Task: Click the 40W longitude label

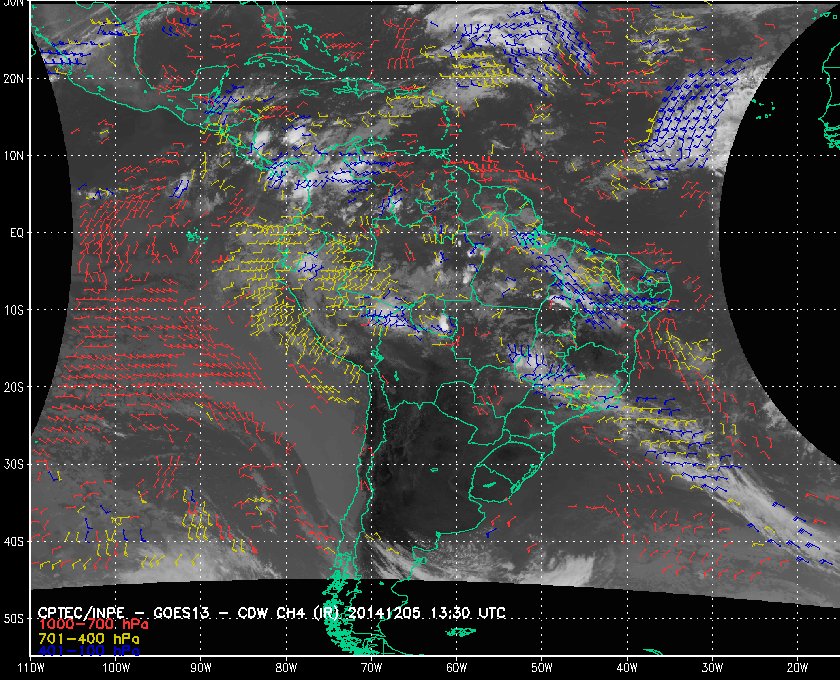Action: click(x=627, y=668)
